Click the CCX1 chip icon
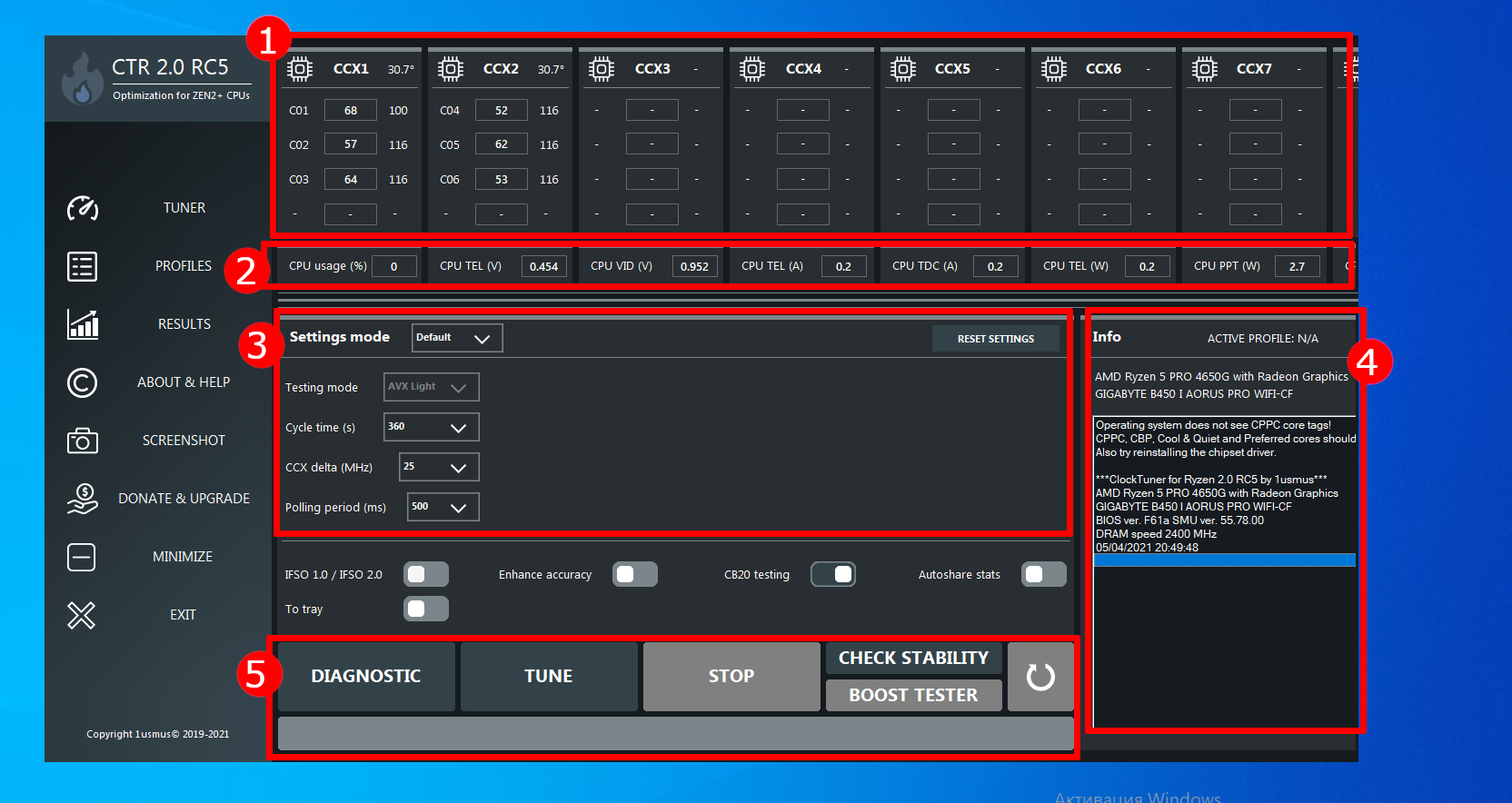1512x803 pixels. click(x=300, y=69)
